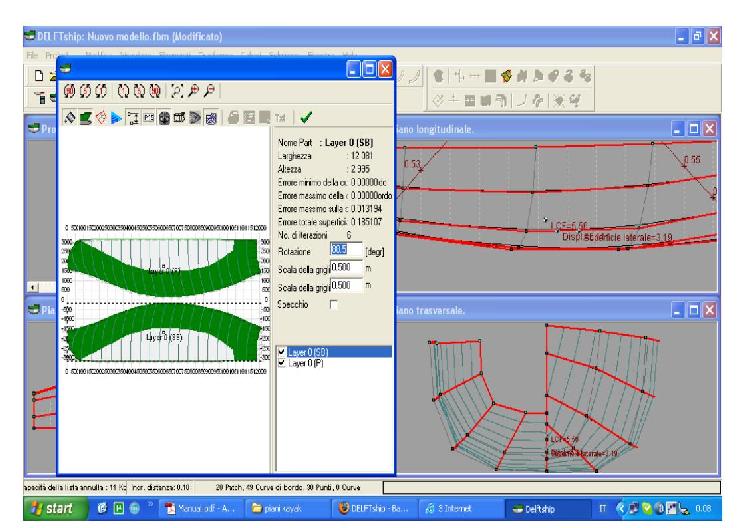
Task: Click the first rotate icon in dialog toolbar
Action: tap(71, 92)
